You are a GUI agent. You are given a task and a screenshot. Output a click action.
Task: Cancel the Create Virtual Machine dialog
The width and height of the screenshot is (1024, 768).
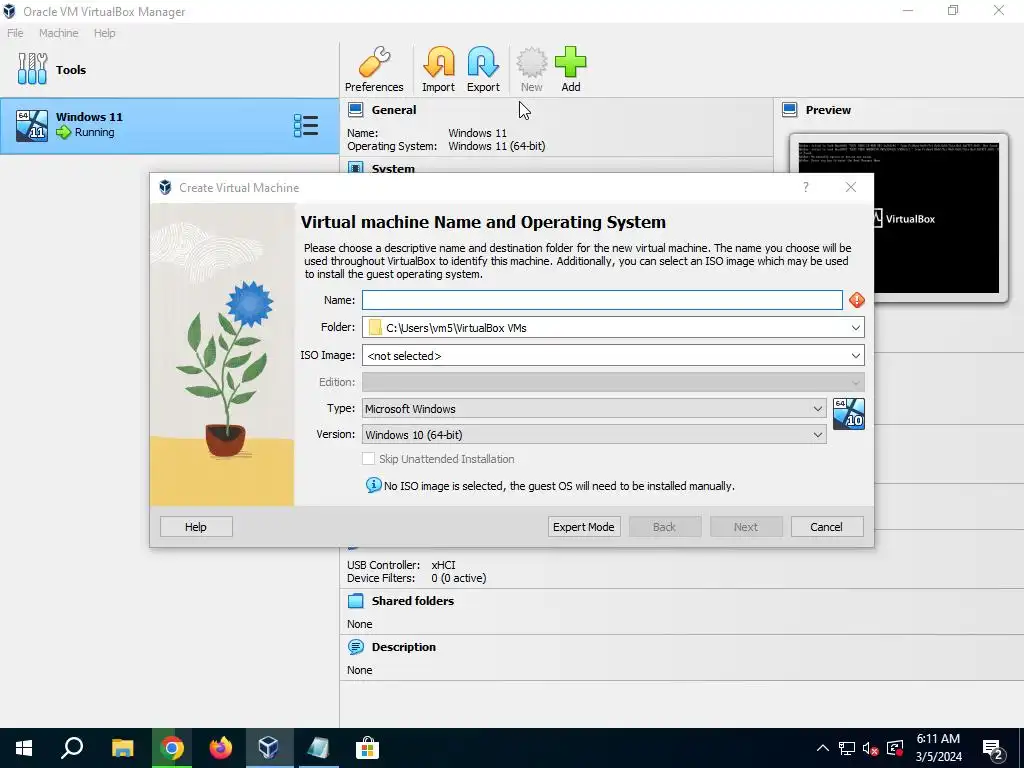pyautogui.click(x=827, y=526)
